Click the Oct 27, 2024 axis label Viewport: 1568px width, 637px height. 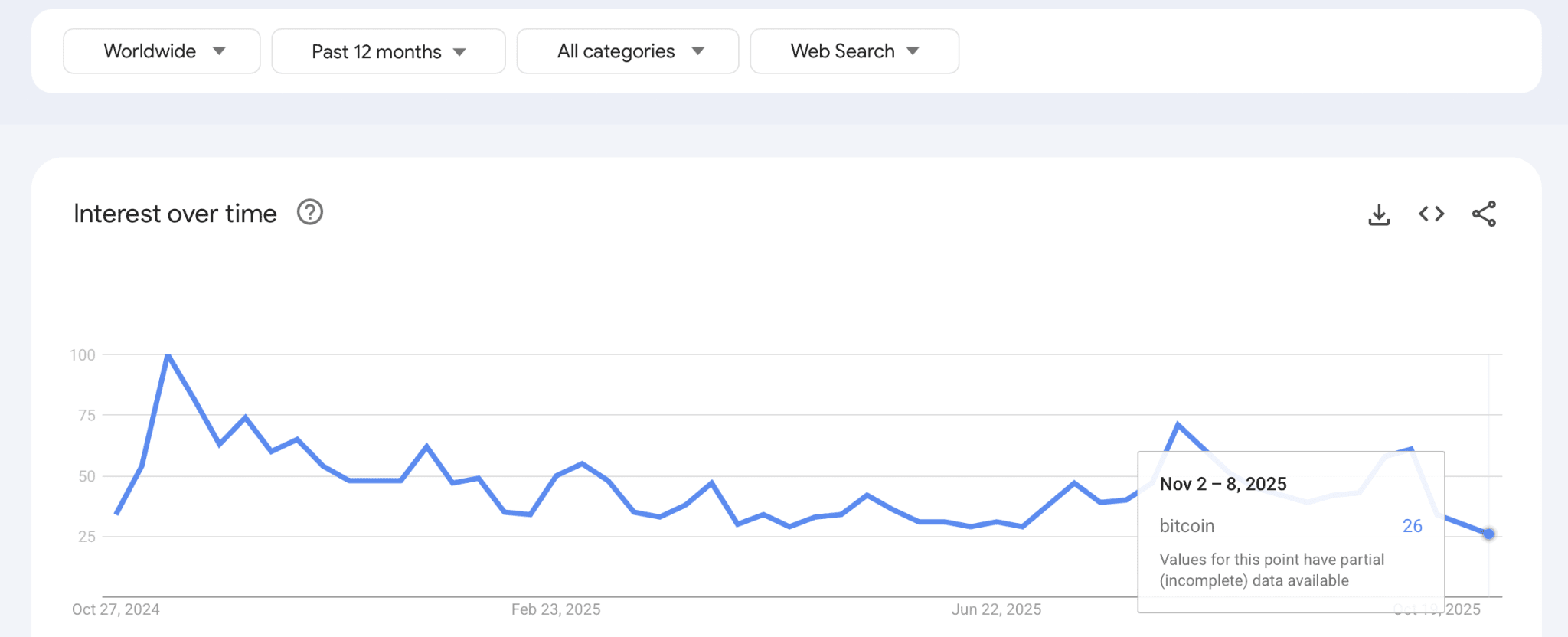pos(116,609)
